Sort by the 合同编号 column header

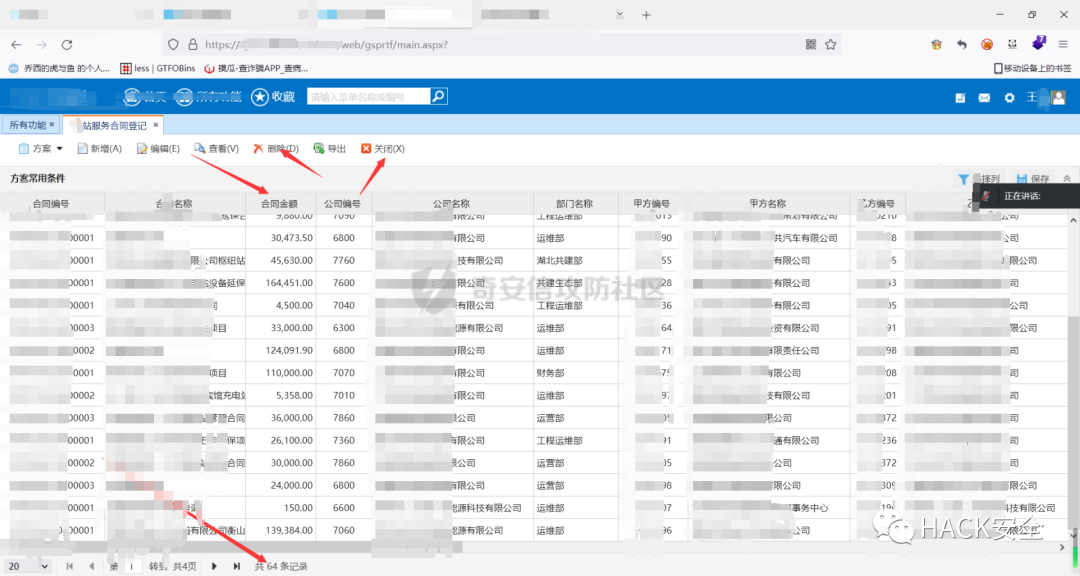point(52,204)
